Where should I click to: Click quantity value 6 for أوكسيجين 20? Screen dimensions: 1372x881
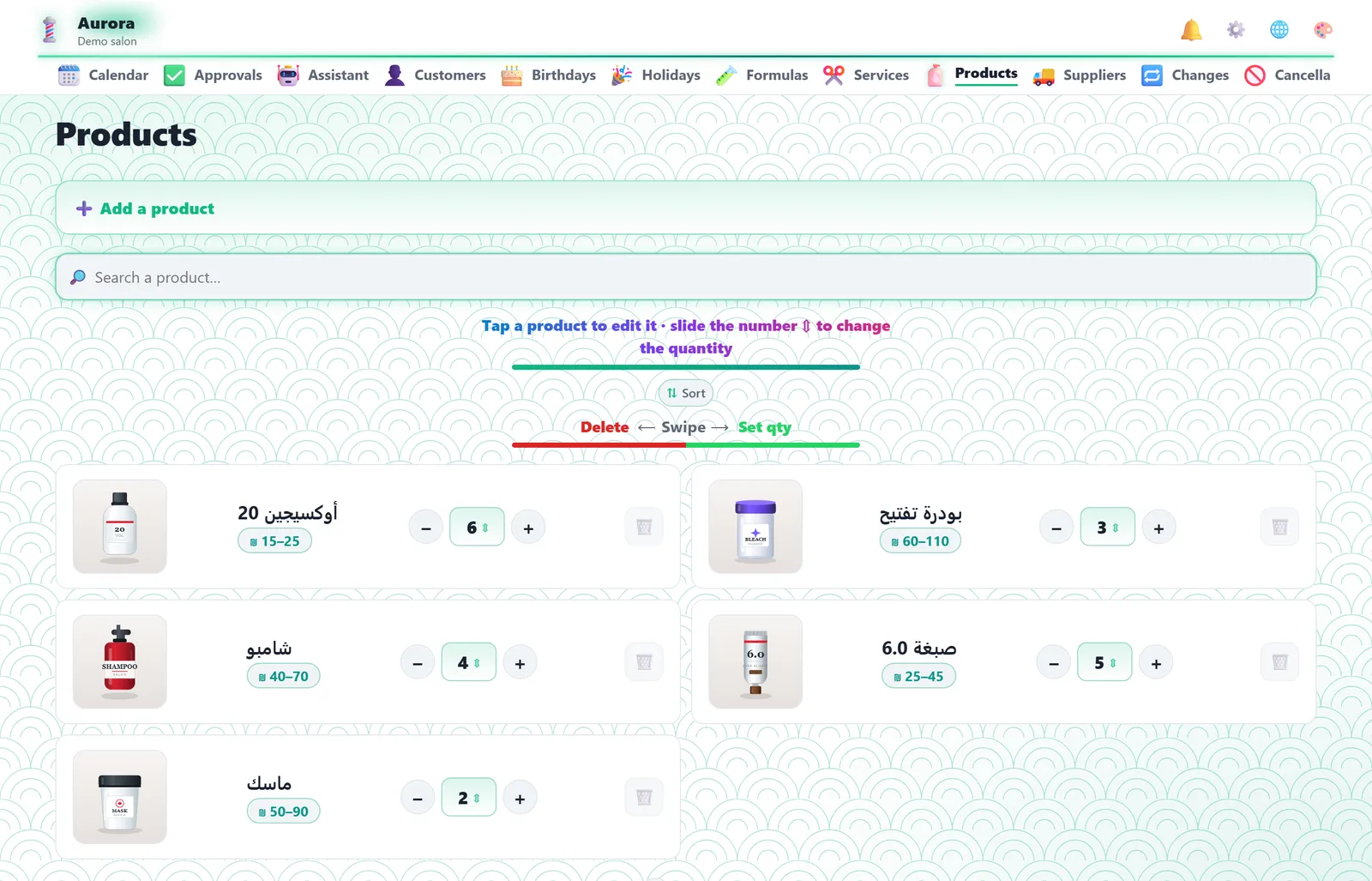click(477, 527)
